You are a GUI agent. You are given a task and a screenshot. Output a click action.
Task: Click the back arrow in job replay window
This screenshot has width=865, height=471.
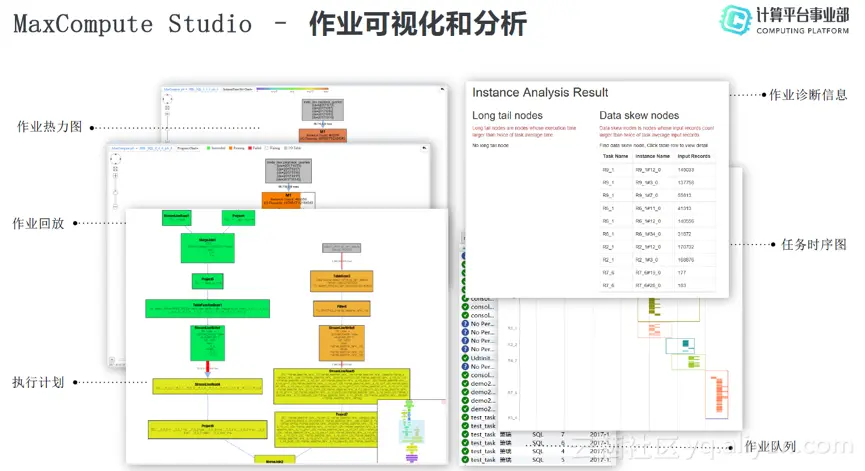tap(424, 148)
